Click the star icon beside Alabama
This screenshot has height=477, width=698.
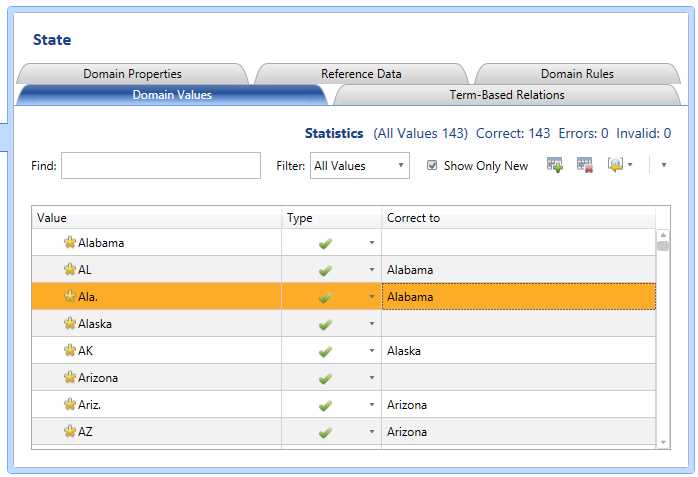70,242
